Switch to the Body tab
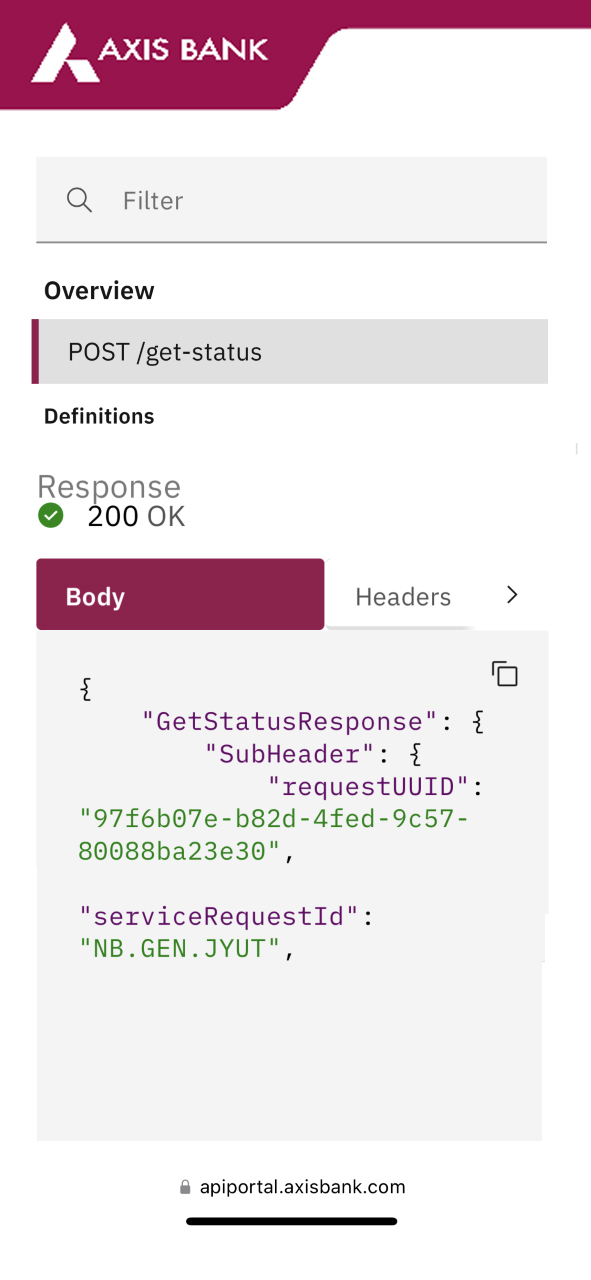This screenshot has height=1280, width=591. pyautogui.click(x=180, y=594)
